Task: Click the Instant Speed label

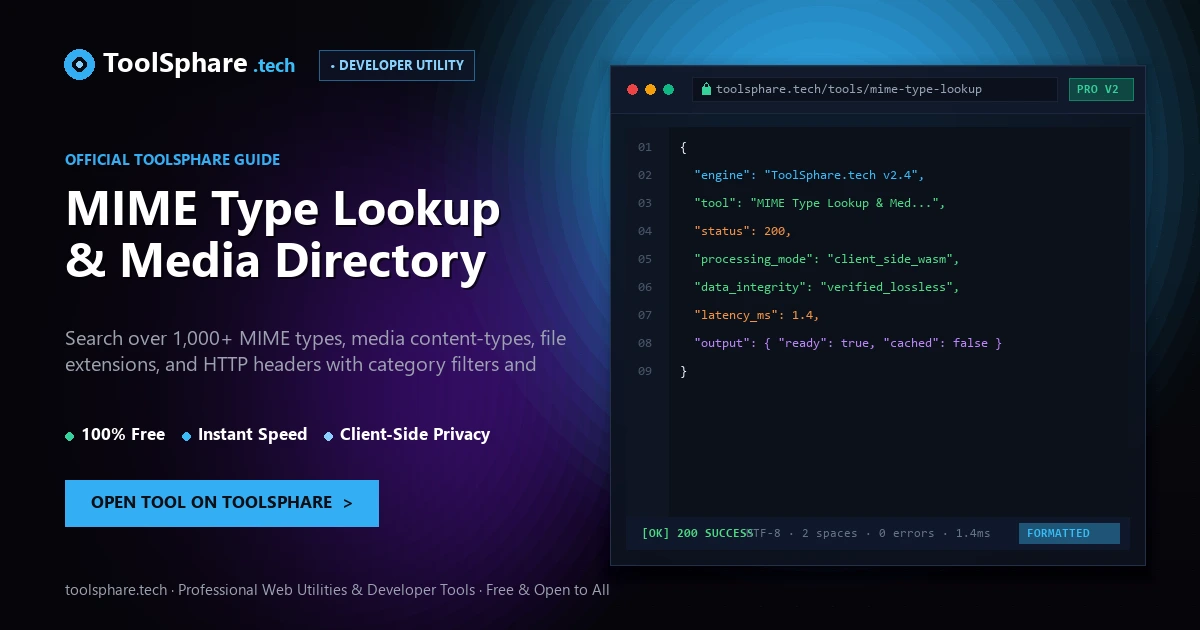Action: coord(252,435)
